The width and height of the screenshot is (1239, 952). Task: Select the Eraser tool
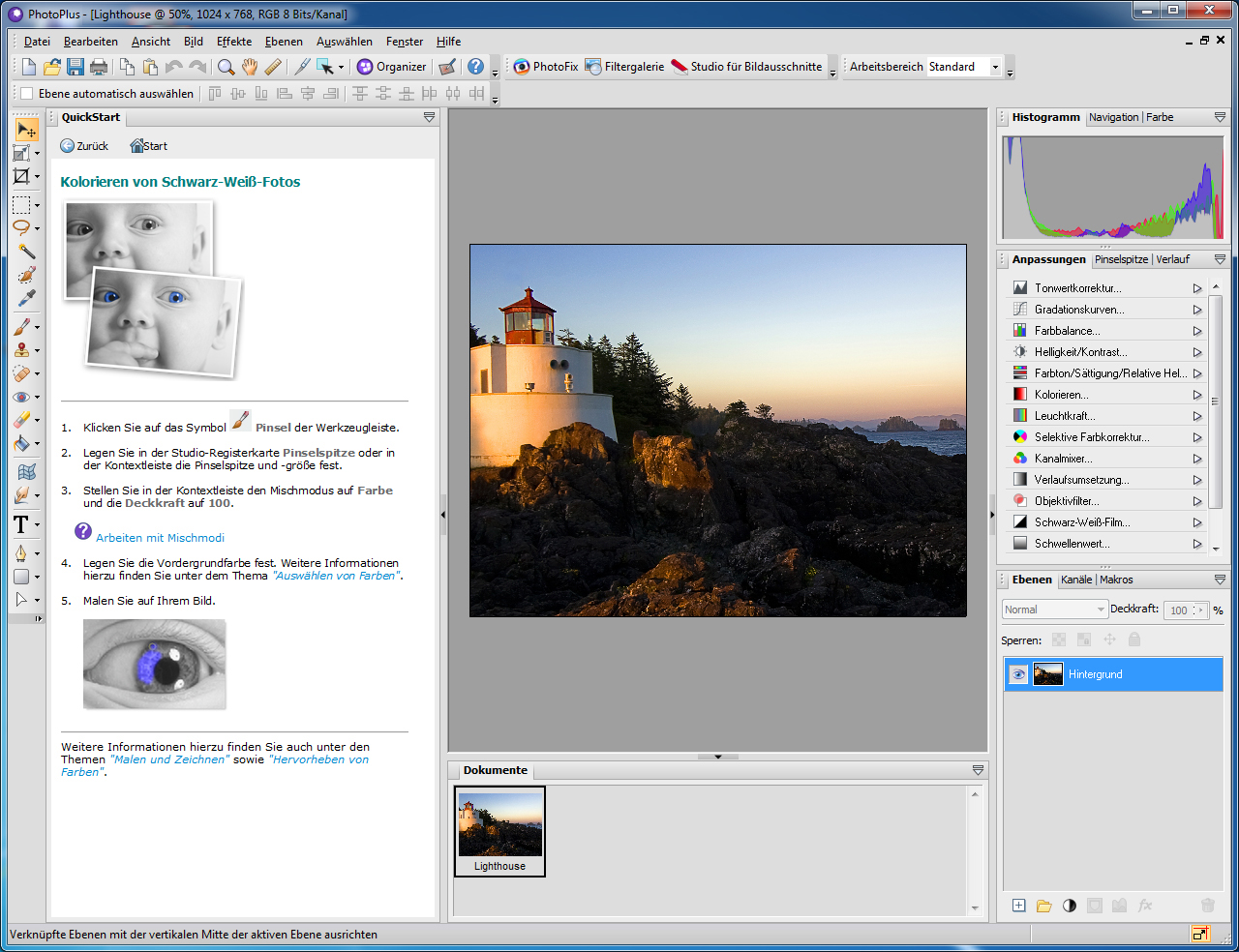click(21, 420)
